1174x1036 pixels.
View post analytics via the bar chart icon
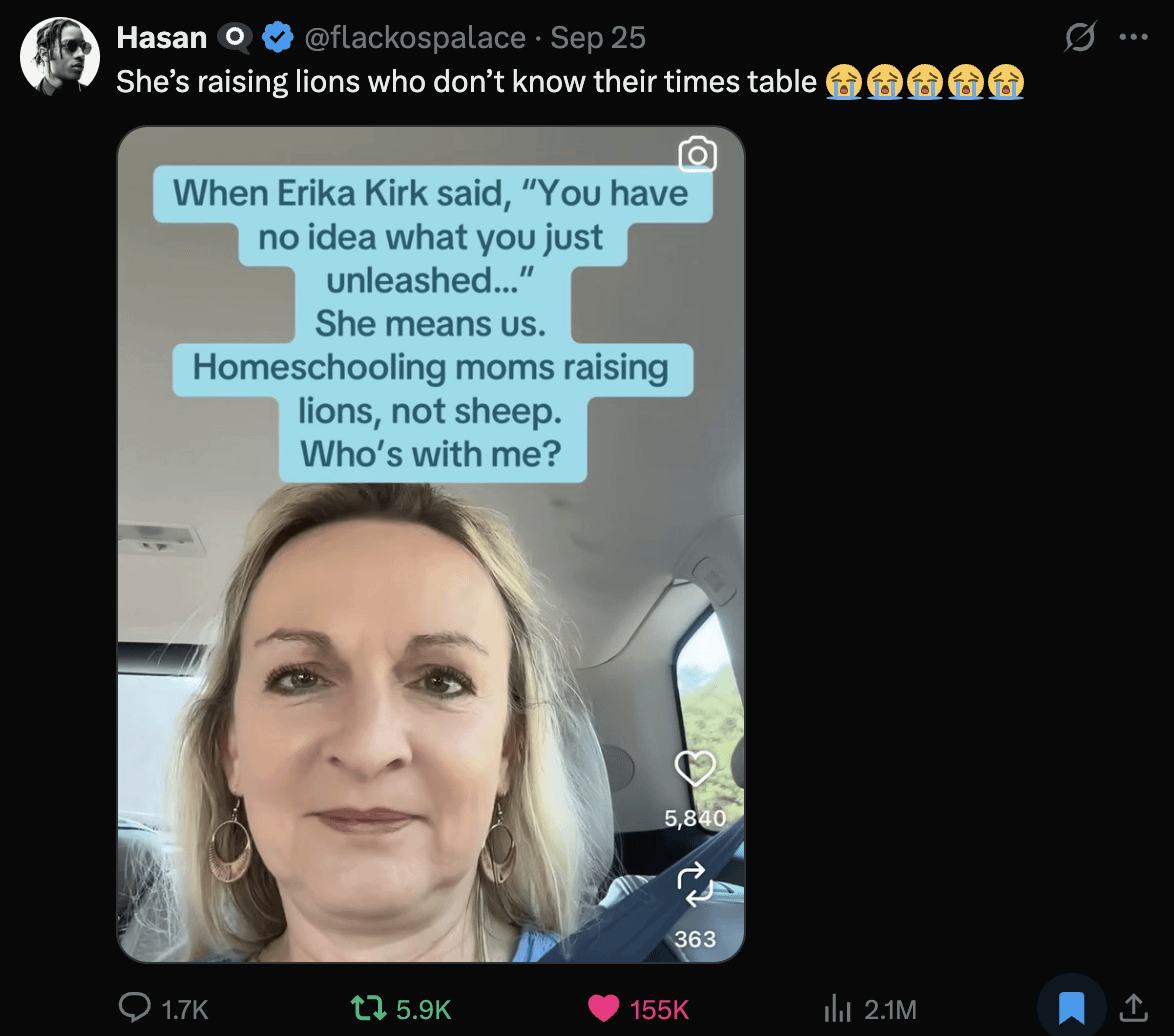point(836,1008)
